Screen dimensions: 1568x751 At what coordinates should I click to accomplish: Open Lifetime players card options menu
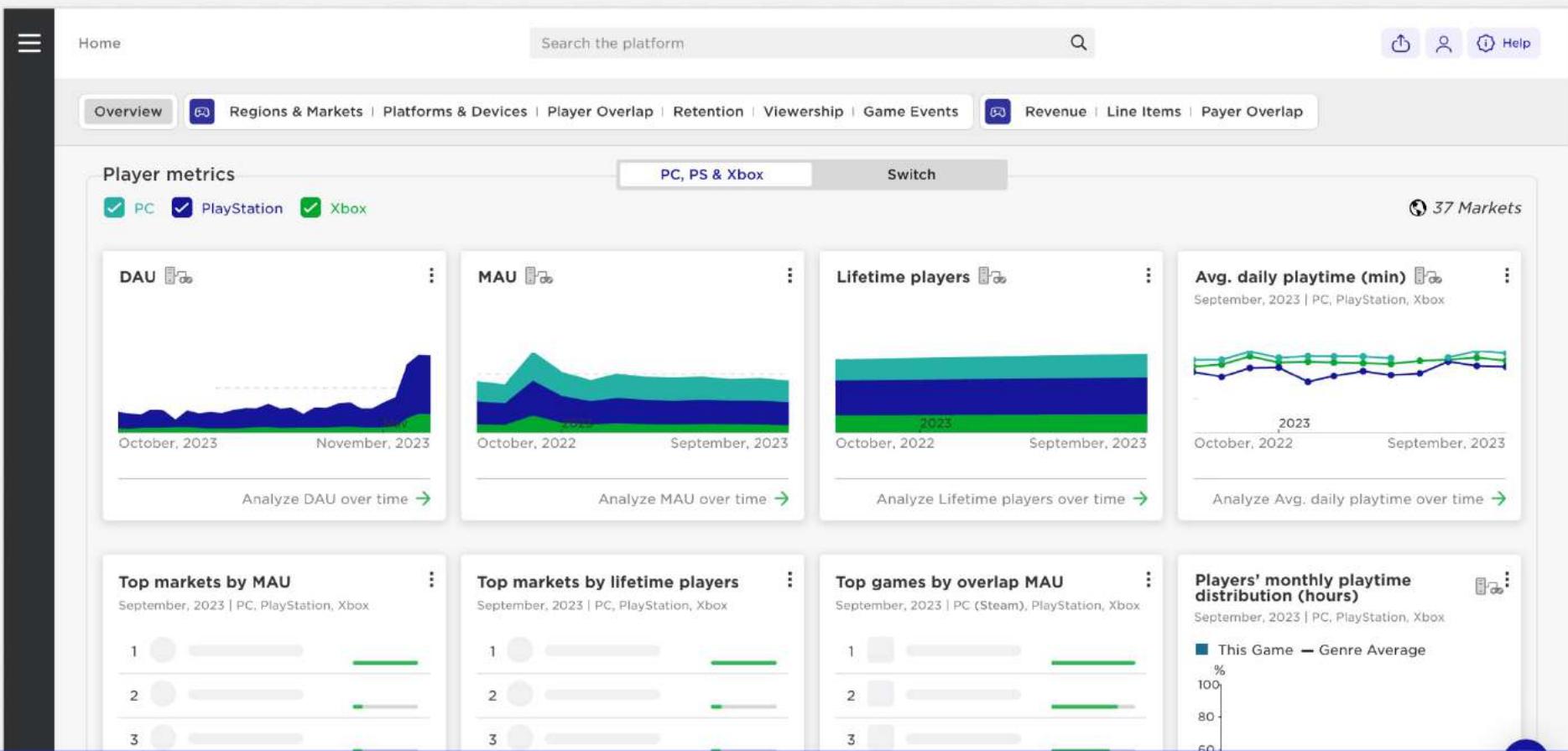1148,275
